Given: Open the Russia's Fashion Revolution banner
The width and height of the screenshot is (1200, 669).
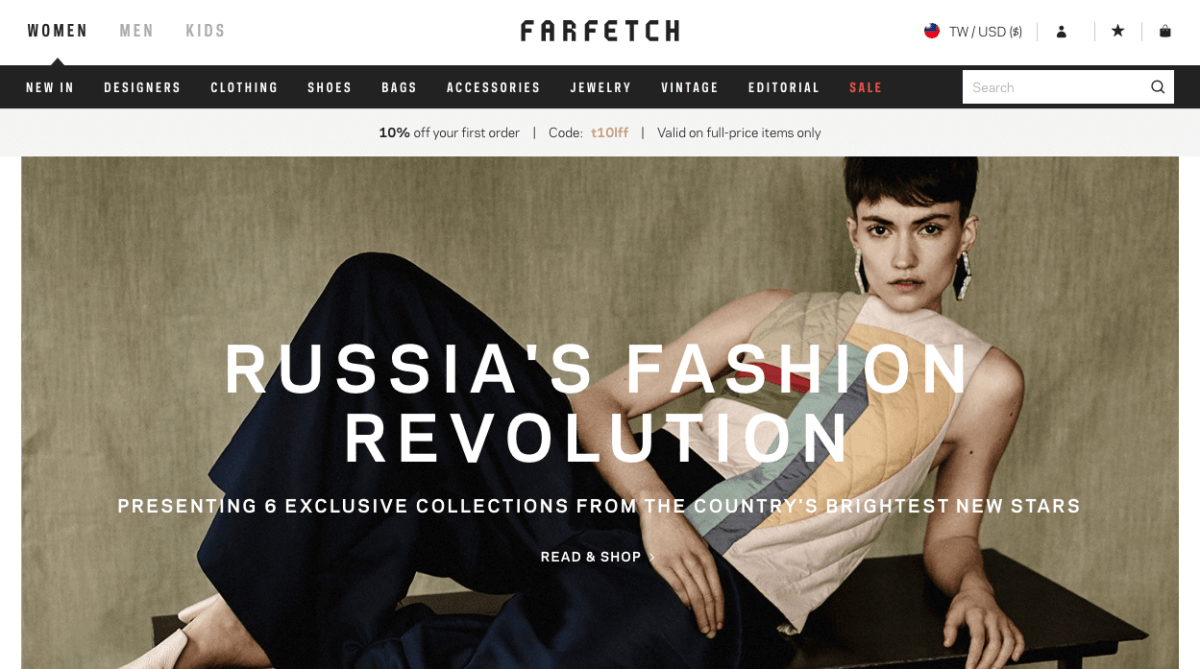Looking at the screenshot, I should click(x=600, y=412).
